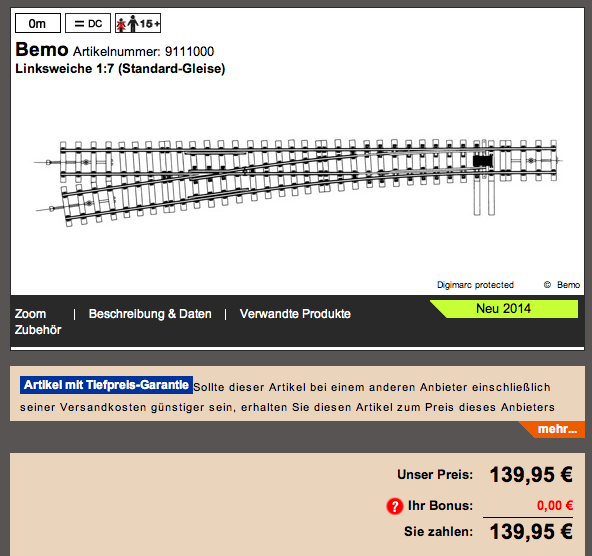Click the Digimarc protected notice
Screen dimensions: 592x556
[x=475, y=285]
